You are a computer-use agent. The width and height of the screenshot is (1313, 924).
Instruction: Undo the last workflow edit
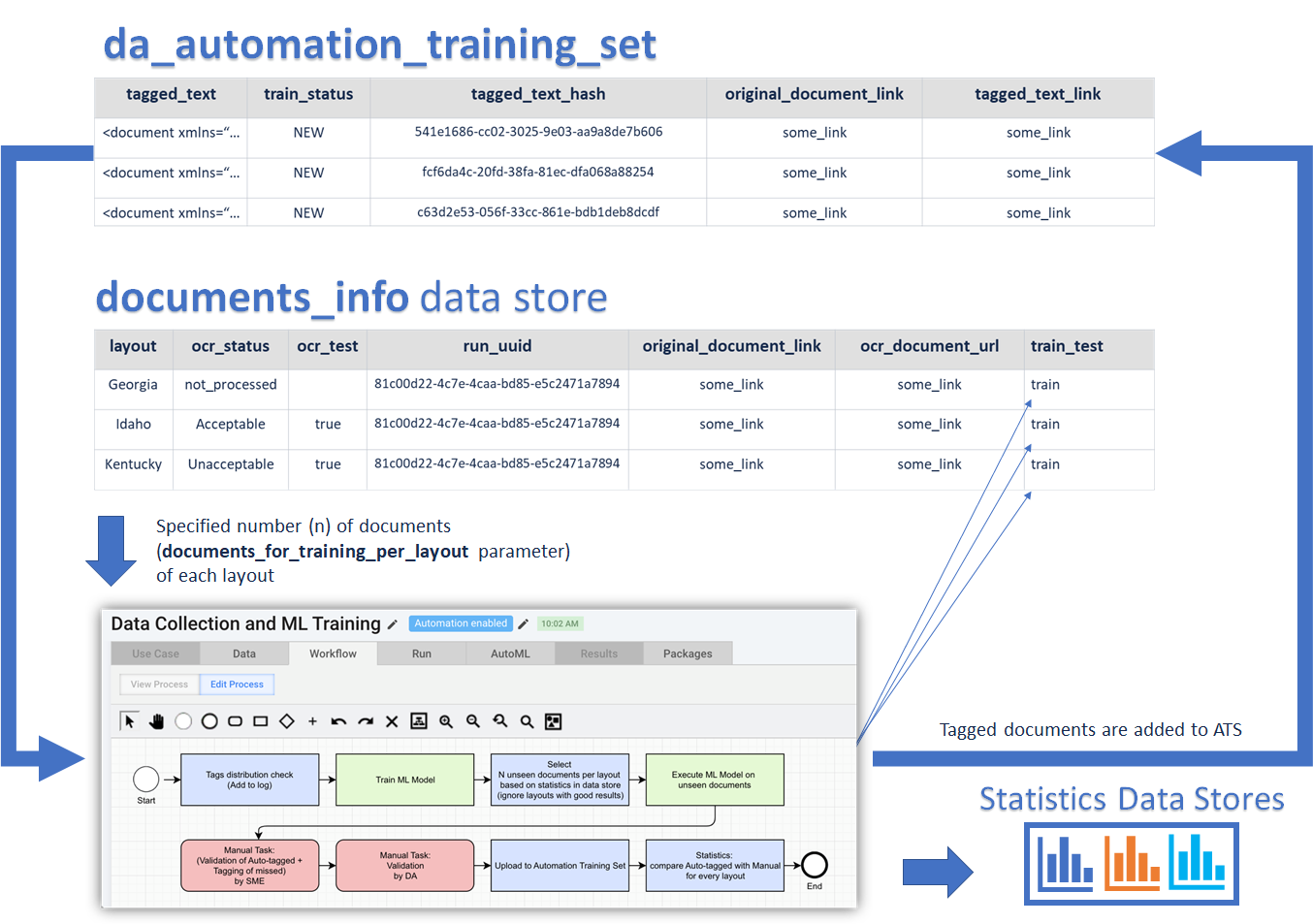[x=338, y=721]
